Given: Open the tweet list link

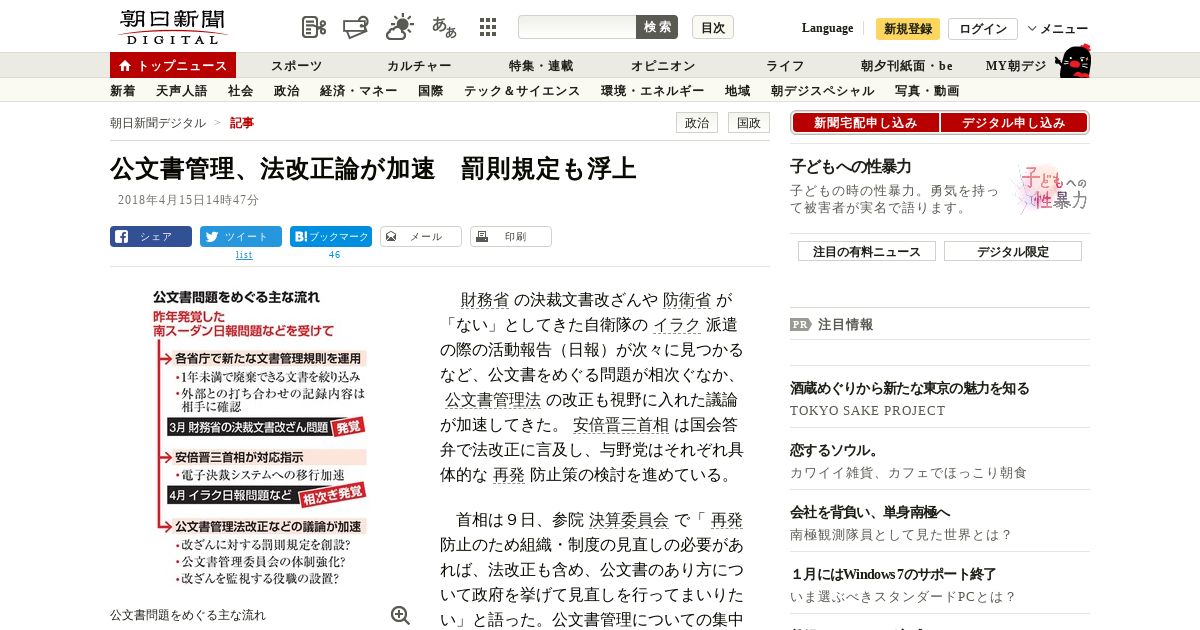Looking at the screenshot, I should pyautogui.click(x=244, y=255).
